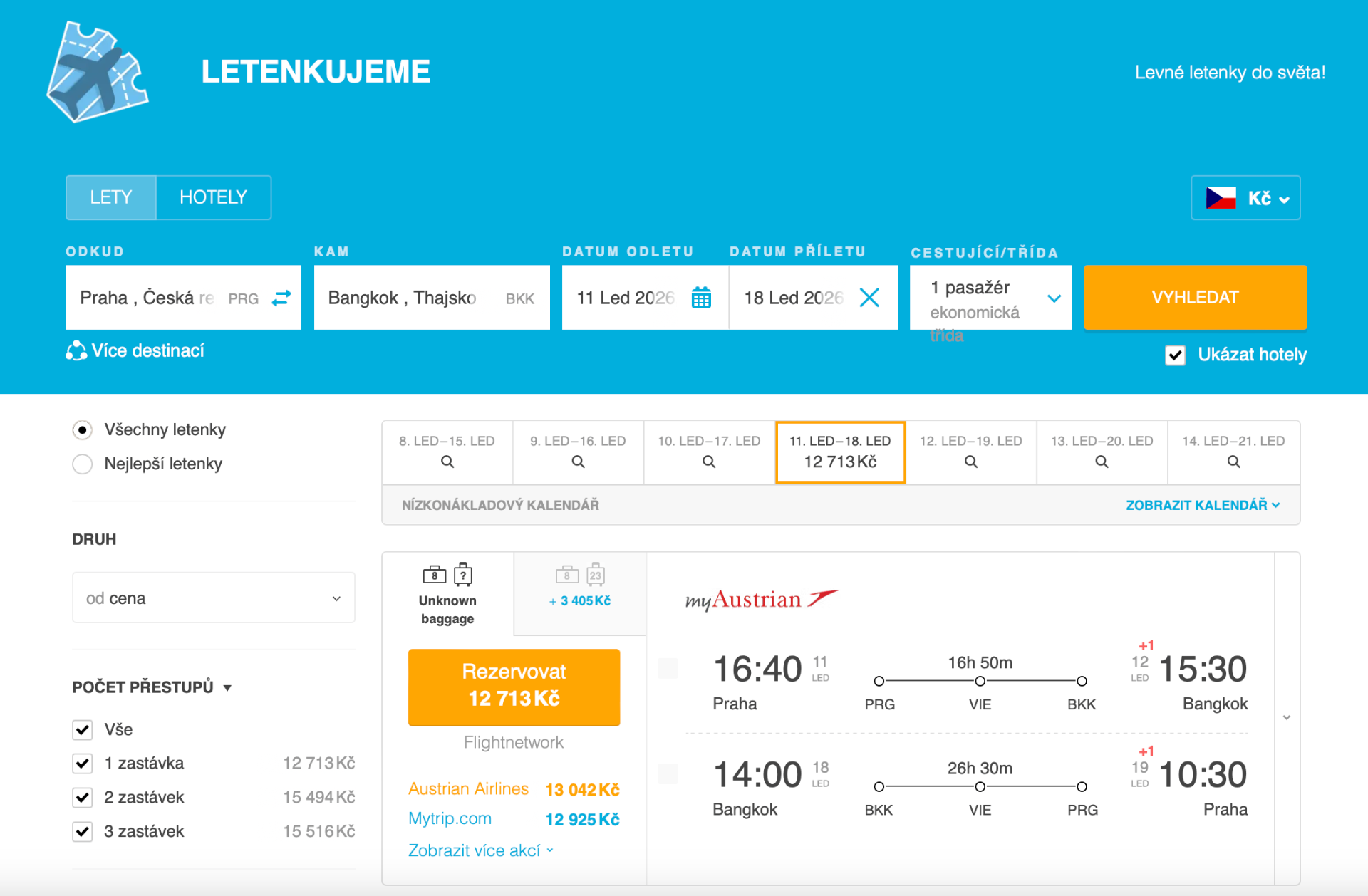Expand Zobrazit kalendář
Screen dimensions: 1368x896
1203,505
